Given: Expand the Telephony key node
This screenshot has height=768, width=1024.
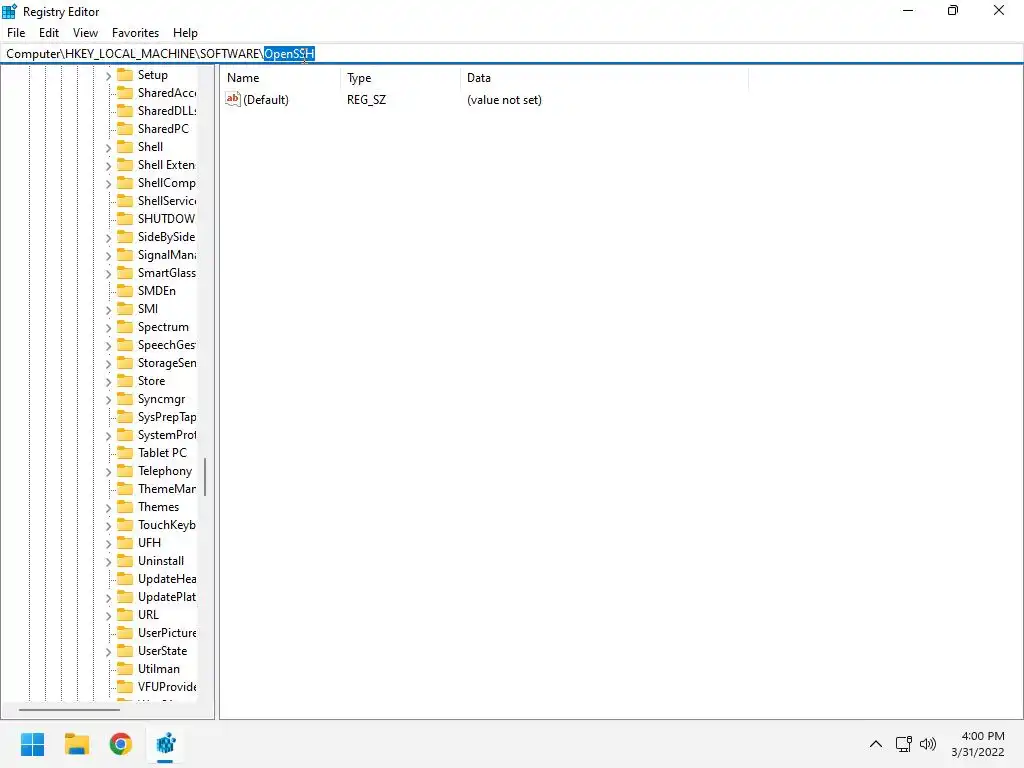Looking at the screenshot, I should tap(108, 472).
